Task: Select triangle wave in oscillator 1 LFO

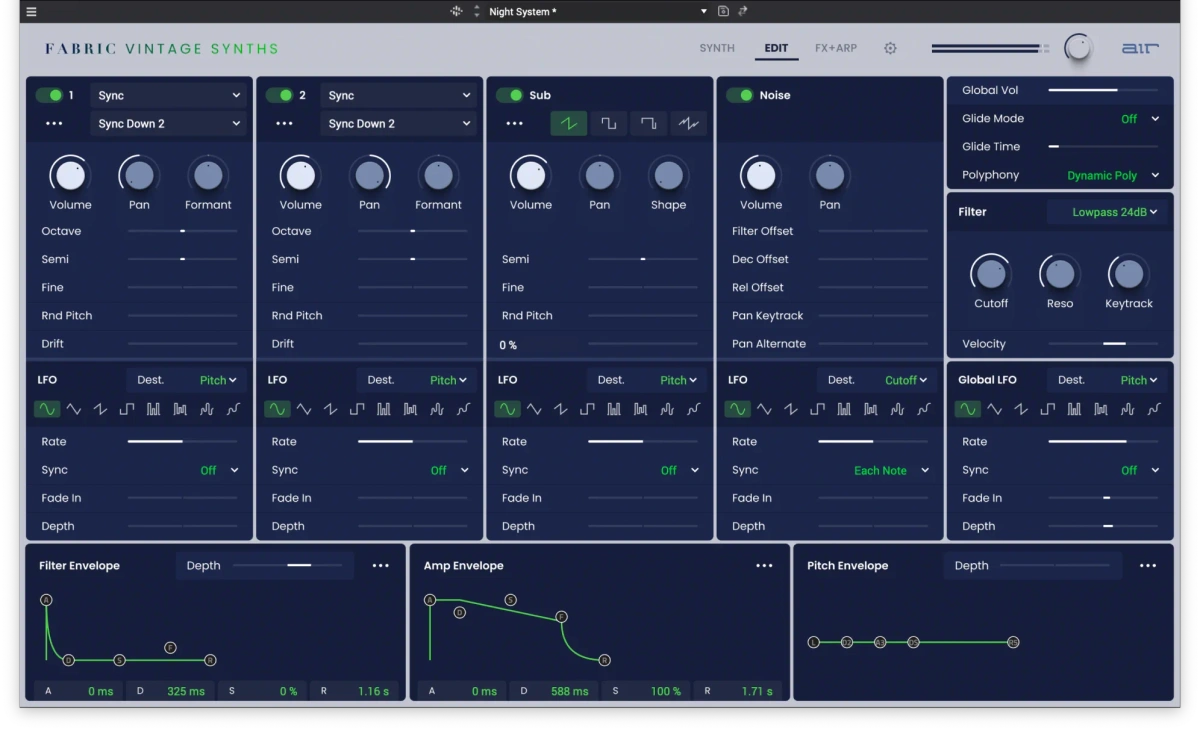Action: [74, 409]
